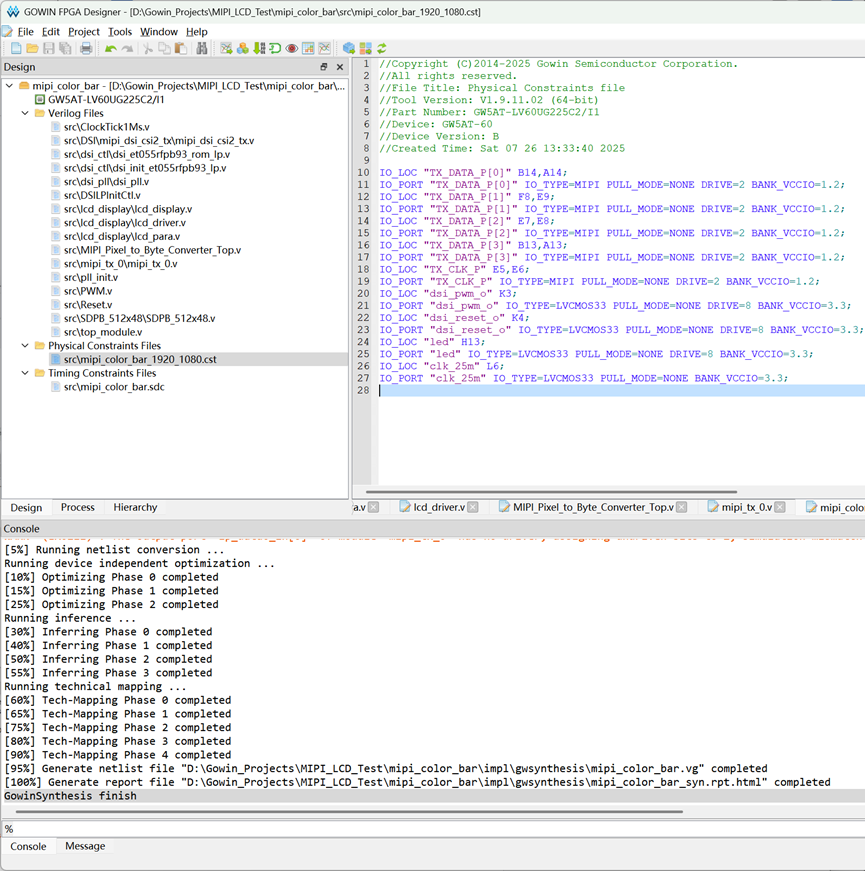
Task: Click the Cut scissors icon
Action: click(148, 48)
